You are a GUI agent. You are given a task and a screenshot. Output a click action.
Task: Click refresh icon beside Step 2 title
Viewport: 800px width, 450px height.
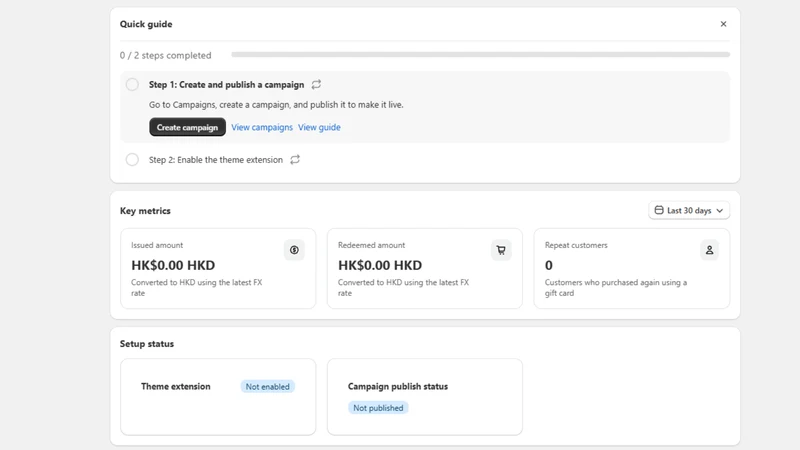(295, 160)
